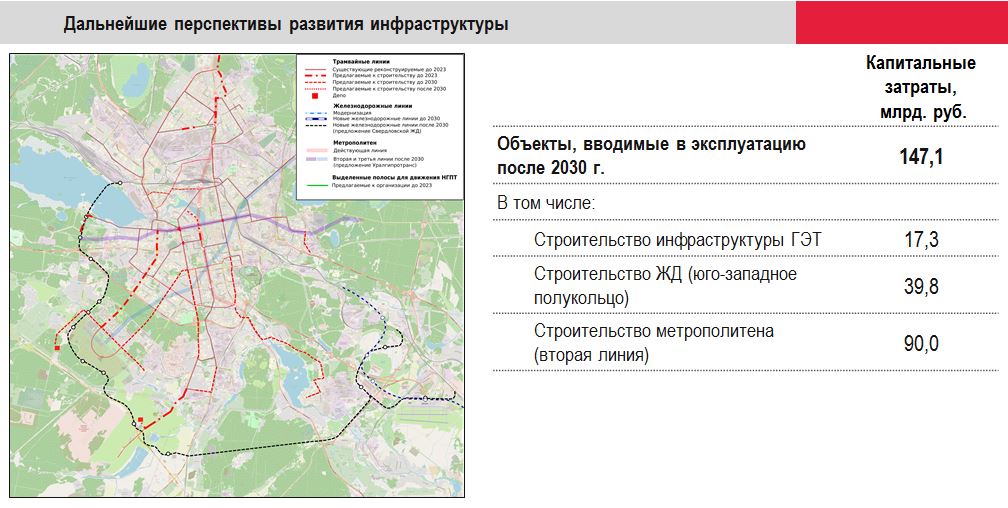
Task: Click the pink Действующая линия metro symbol
Action: pyautogui.click(x=317, y=150)
